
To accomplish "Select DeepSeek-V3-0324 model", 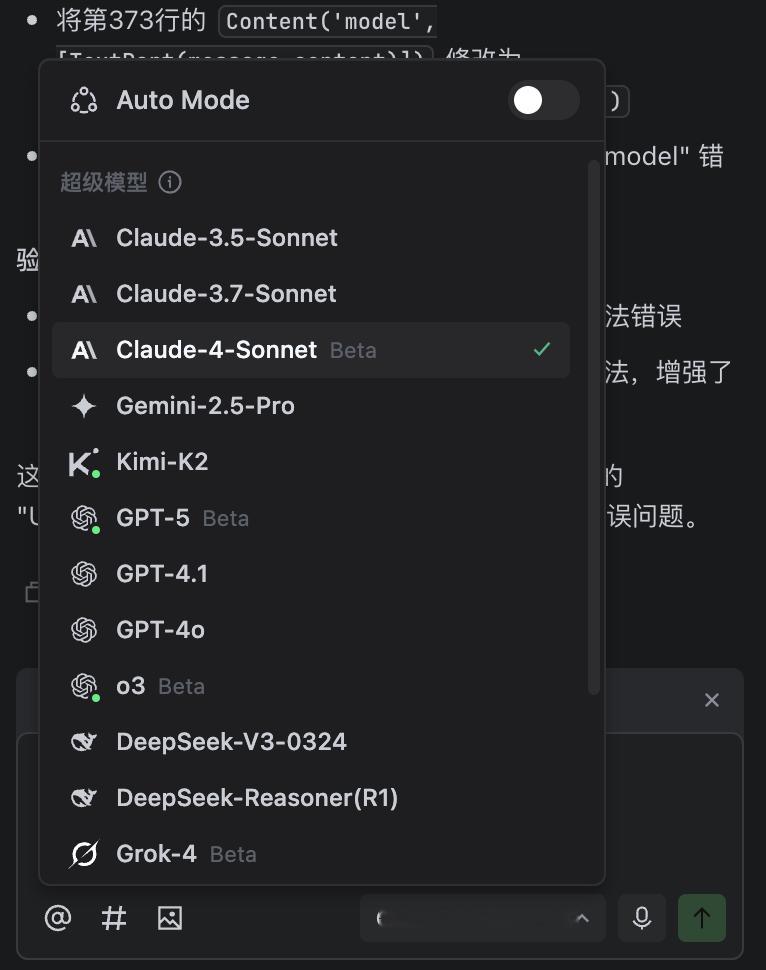I will (x=311, y=742).
